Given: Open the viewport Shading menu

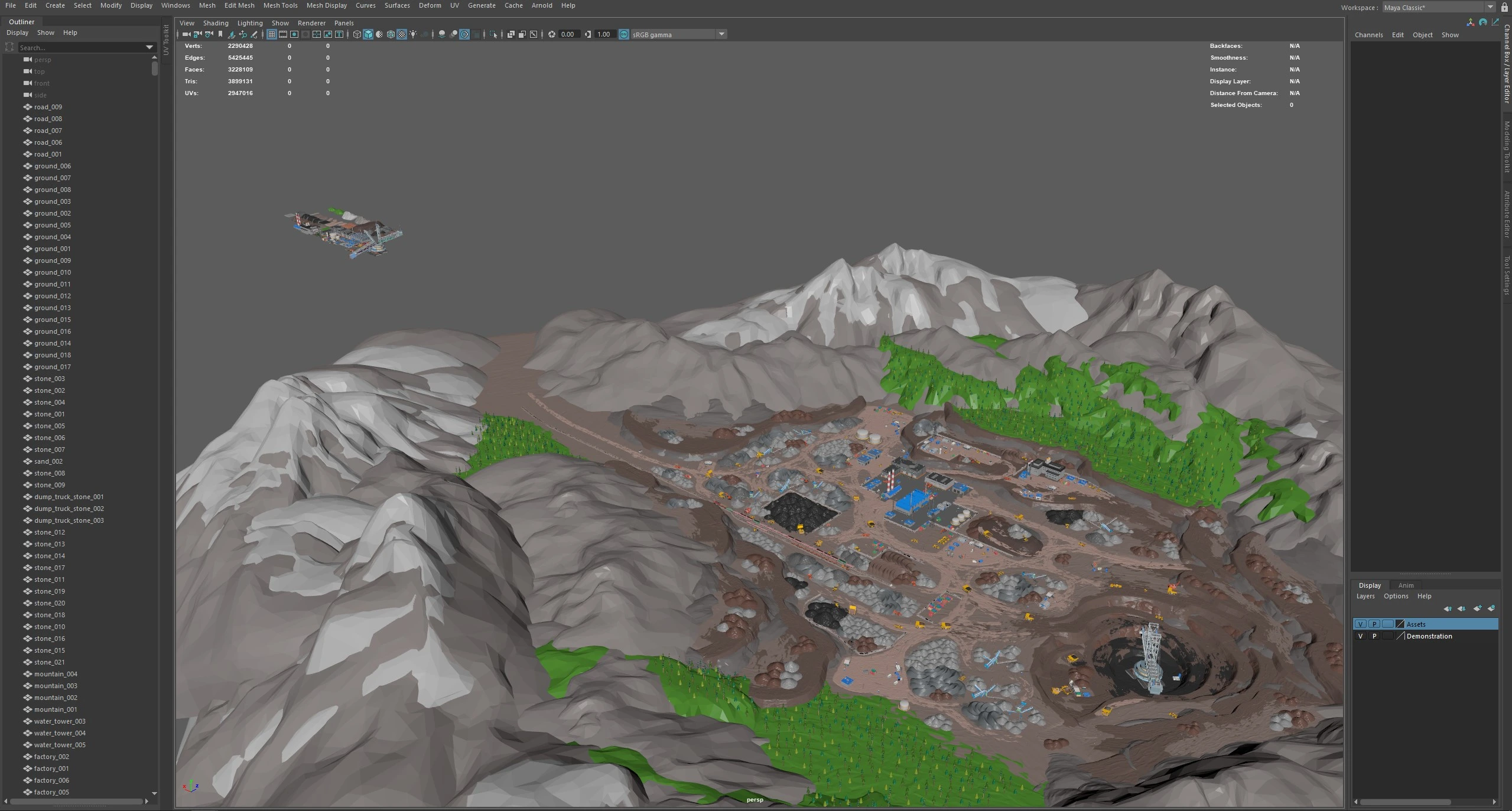Looking at the screenshot, I should [216, 23].
